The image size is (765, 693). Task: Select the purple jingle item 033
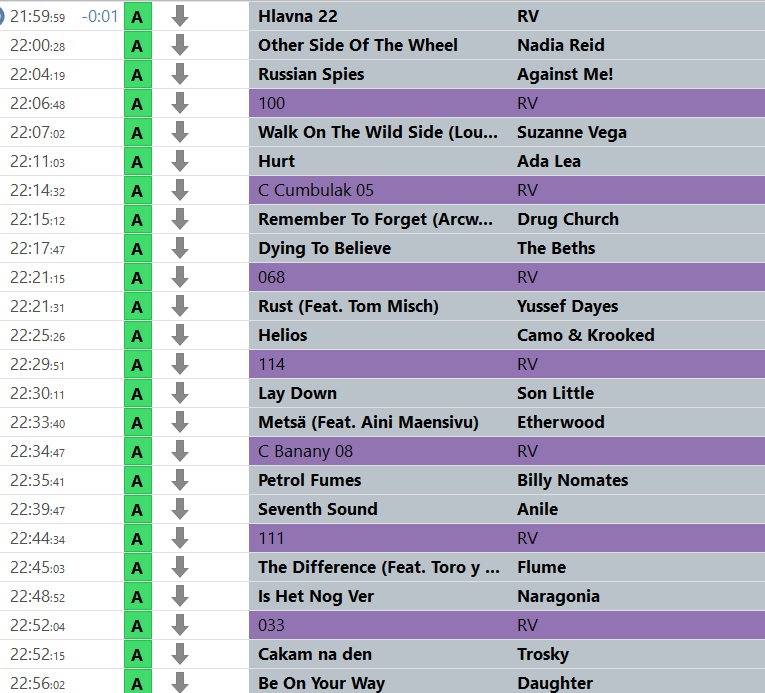point(271,626)
